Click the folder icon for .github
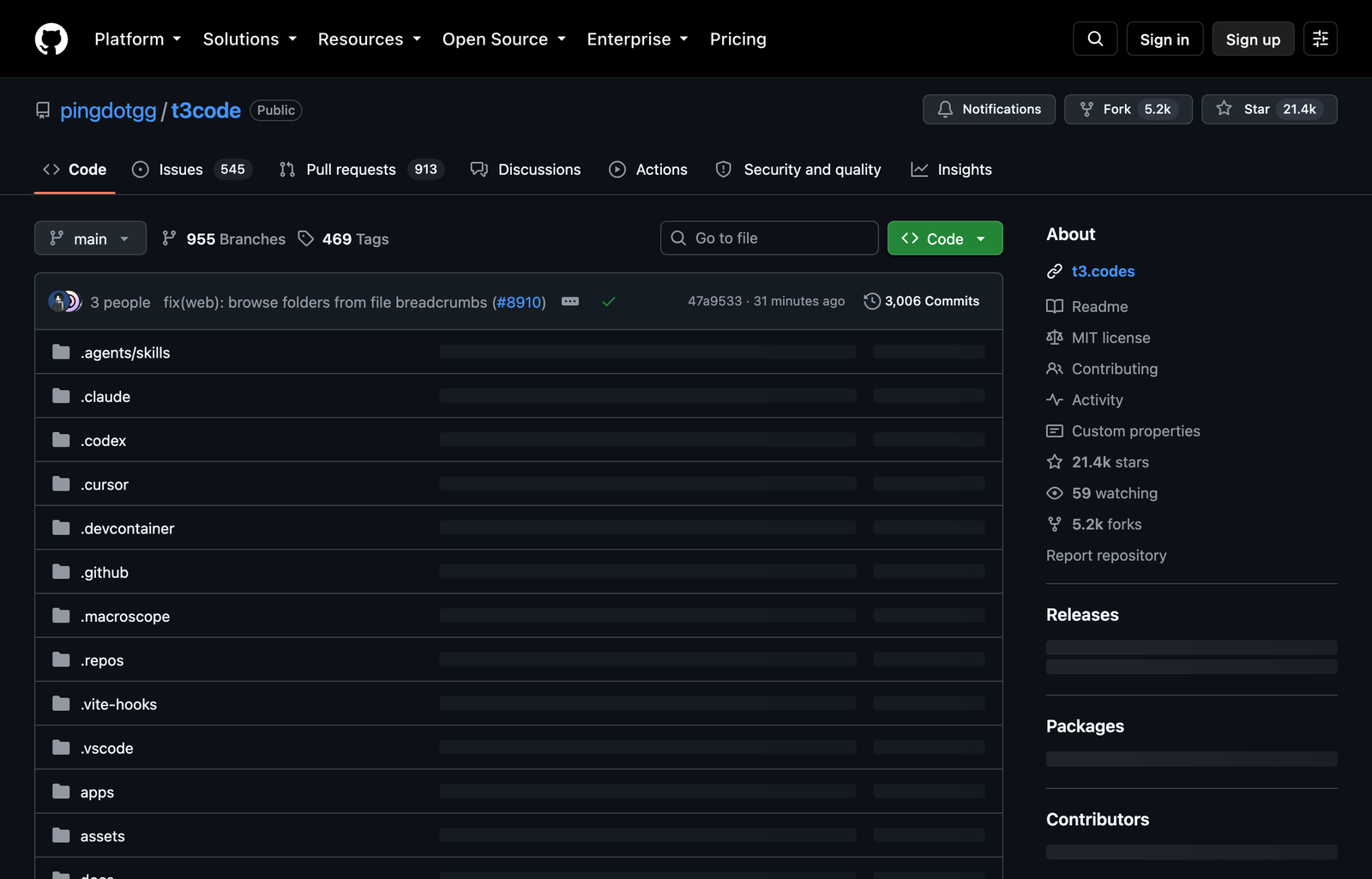1372x879 pixels. [61, 572]
